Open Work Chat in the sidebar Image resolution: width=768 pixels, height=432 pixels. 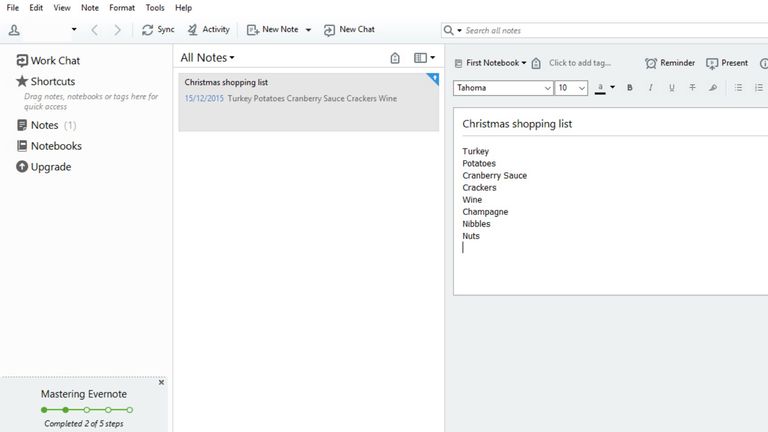coord(48,61)
